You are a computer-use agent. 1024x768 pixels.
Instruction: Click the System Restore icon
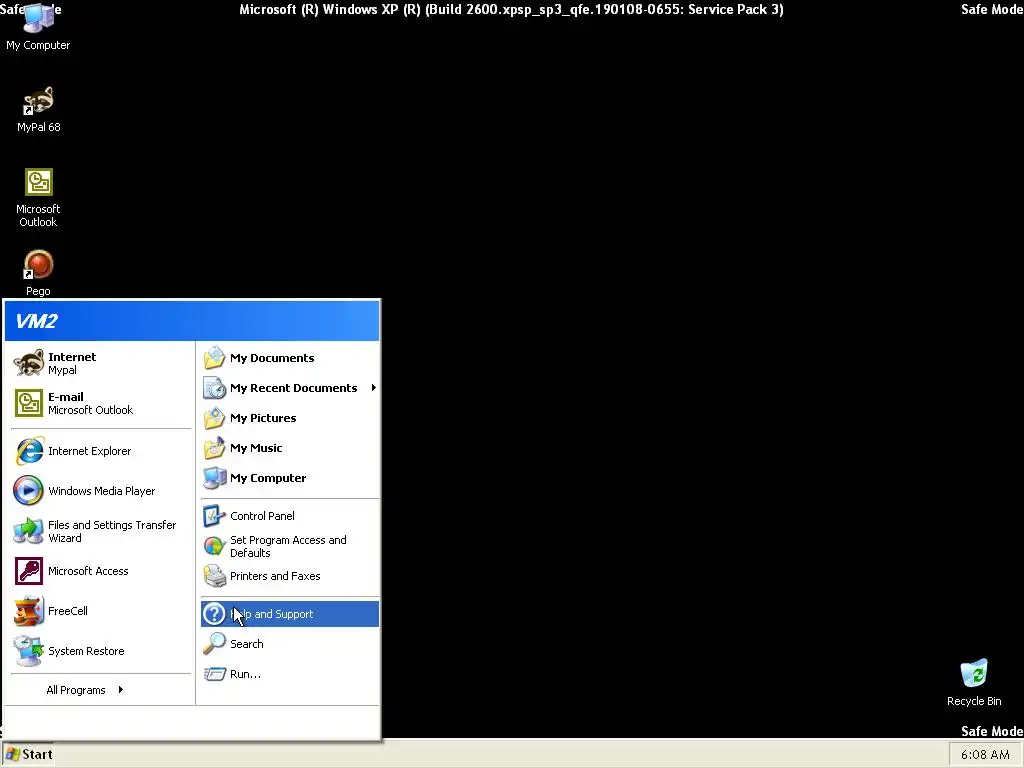pyautogui.click(x=29, y=651)
